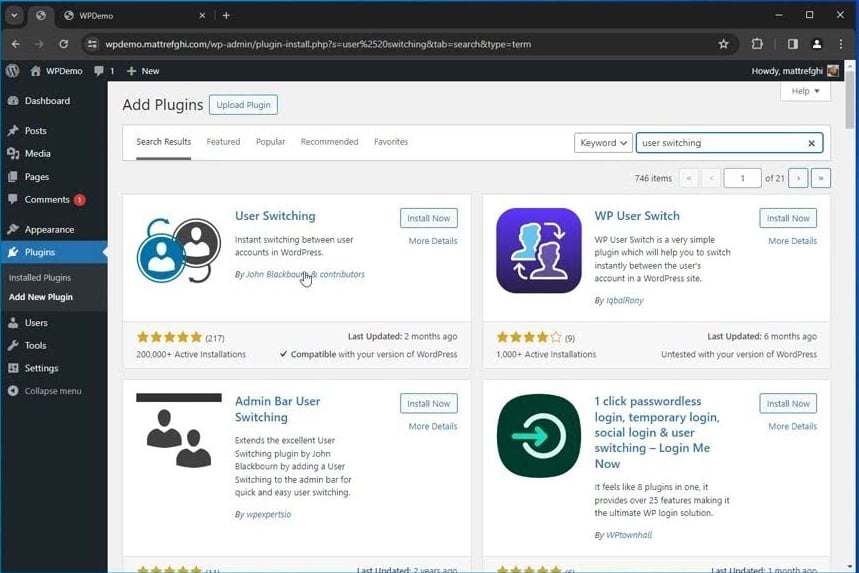Switch to the Recommended tab
859x573 pixels.
tap(329, 141)
